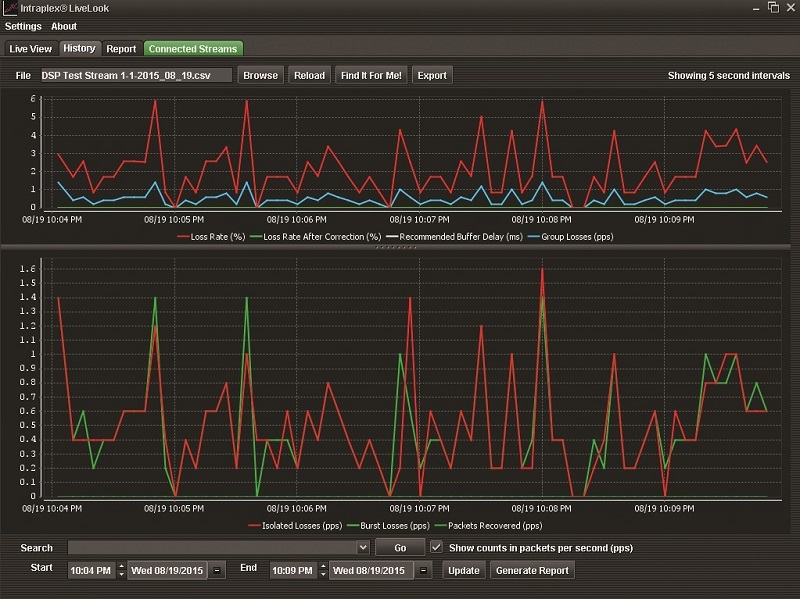This screenshot has width=800, height=599.
Task: Click the Start time stepper arrows
Action: pyautogui.click(x=122, y=570)
